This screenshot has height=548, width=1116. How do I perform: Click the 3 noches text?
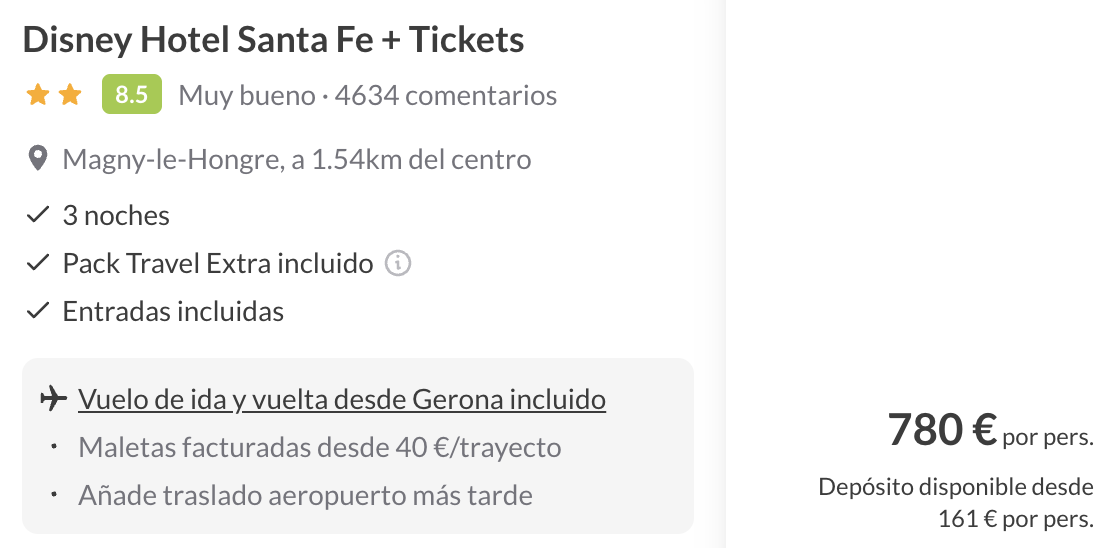116,215
